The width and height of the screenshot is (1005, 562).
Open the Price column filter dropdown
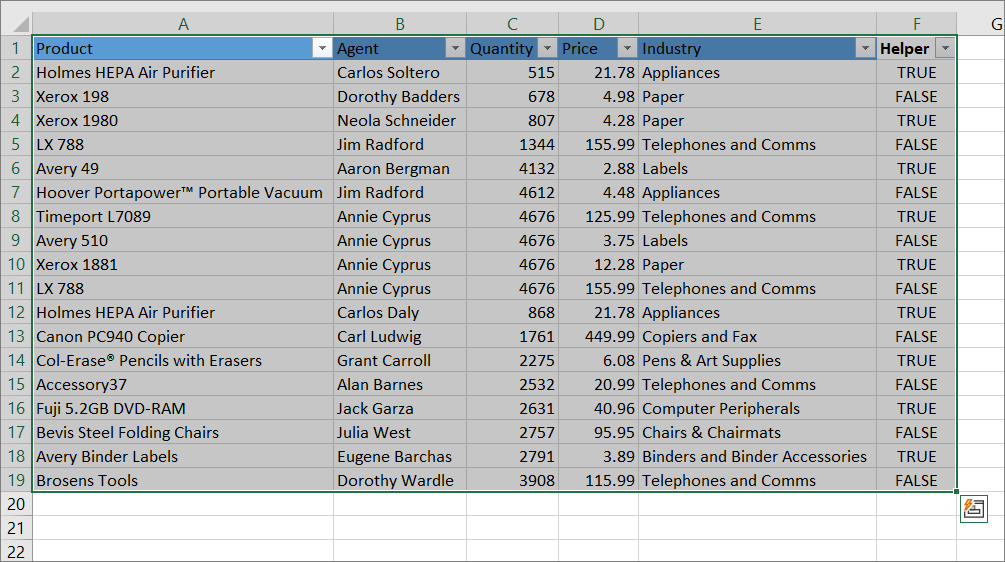tap(627, 48)
